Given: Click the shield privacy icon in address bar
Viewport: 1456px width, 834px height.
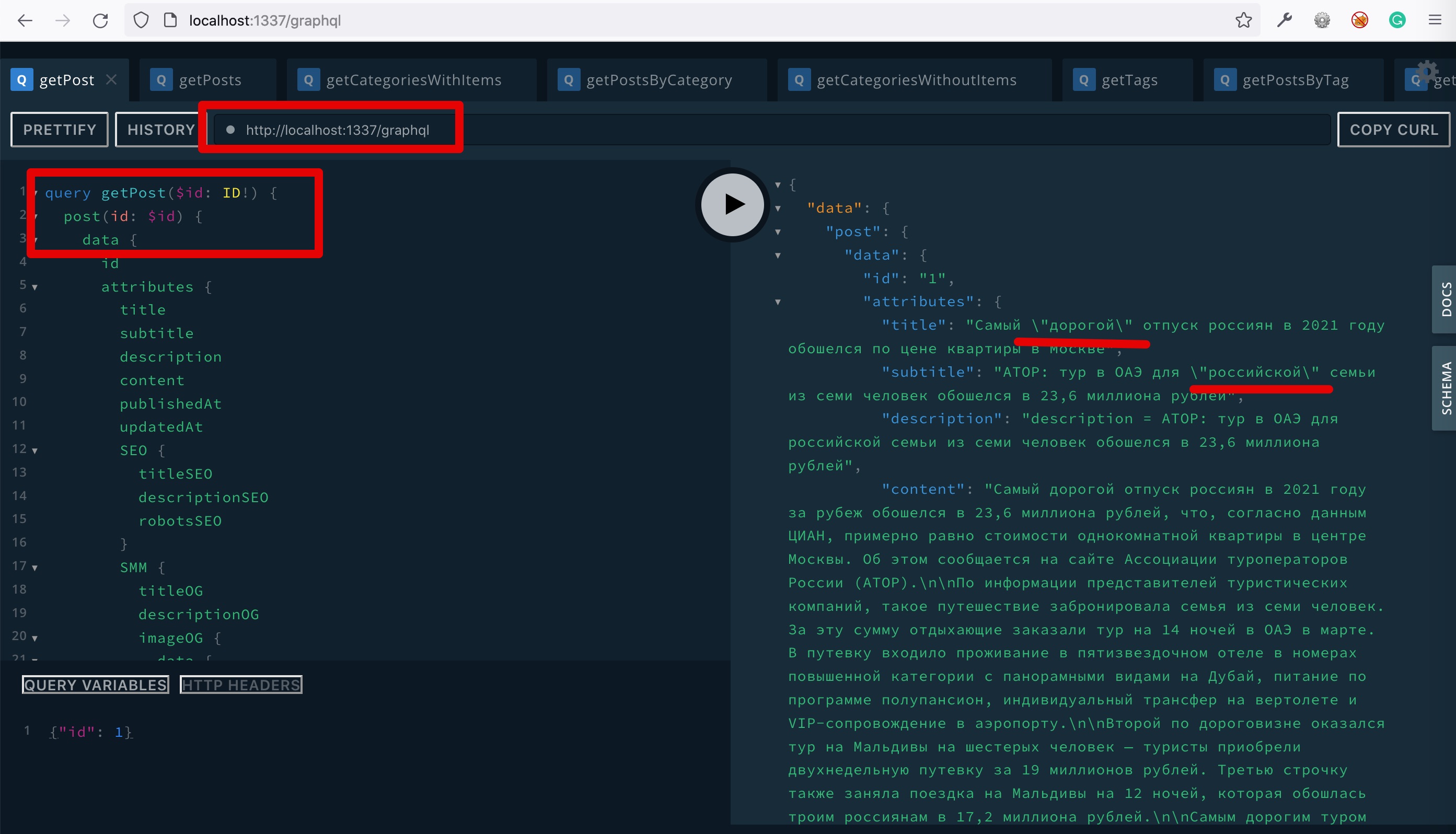Looking at the screenshot, I should tap(141, 19).
